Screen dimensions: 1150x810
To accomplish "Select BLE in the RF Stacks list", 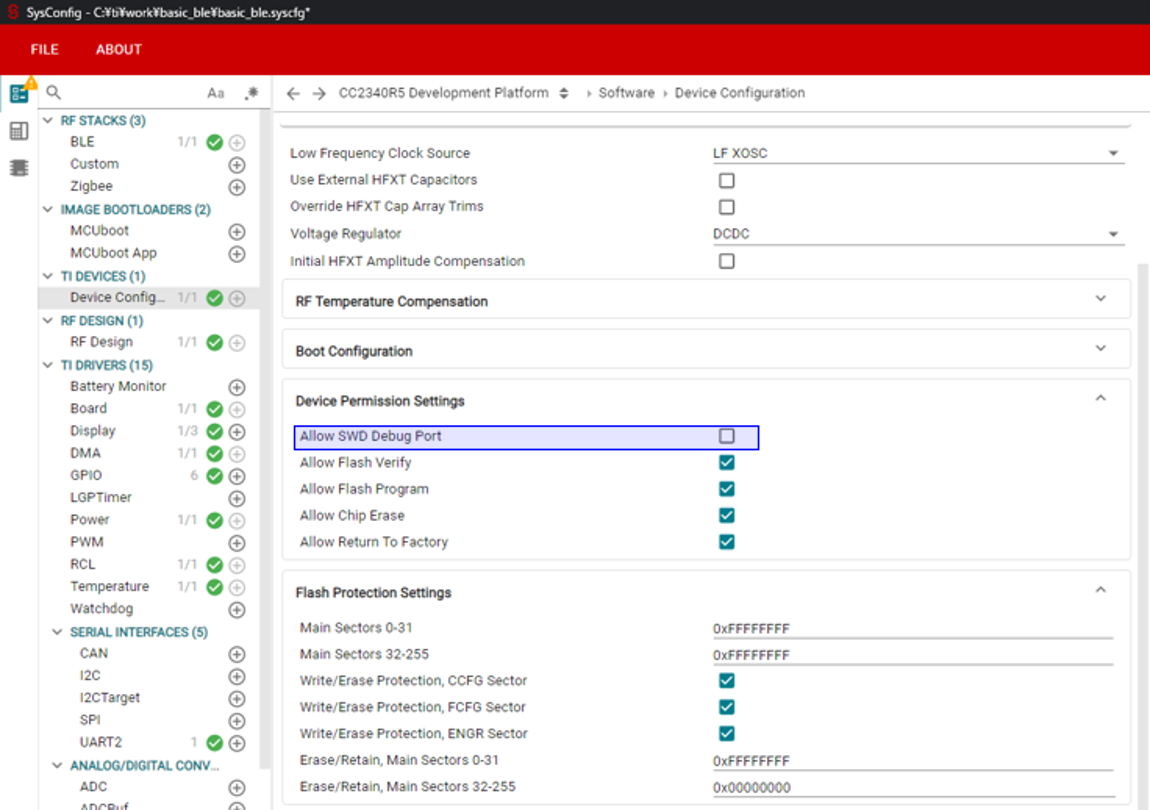I will coord(82,142).
